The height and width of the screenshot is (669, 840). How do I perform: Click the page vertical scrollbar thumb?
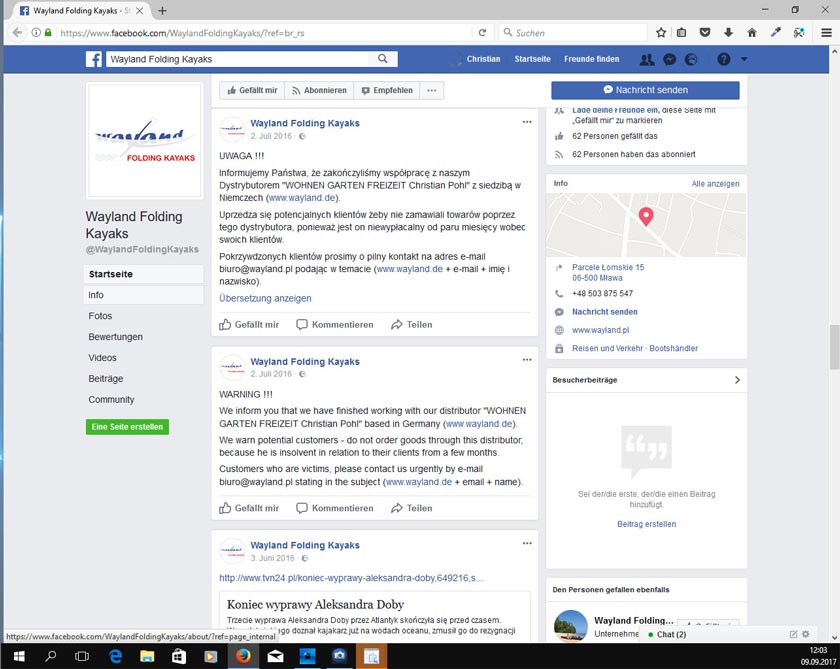pos(835,347)
